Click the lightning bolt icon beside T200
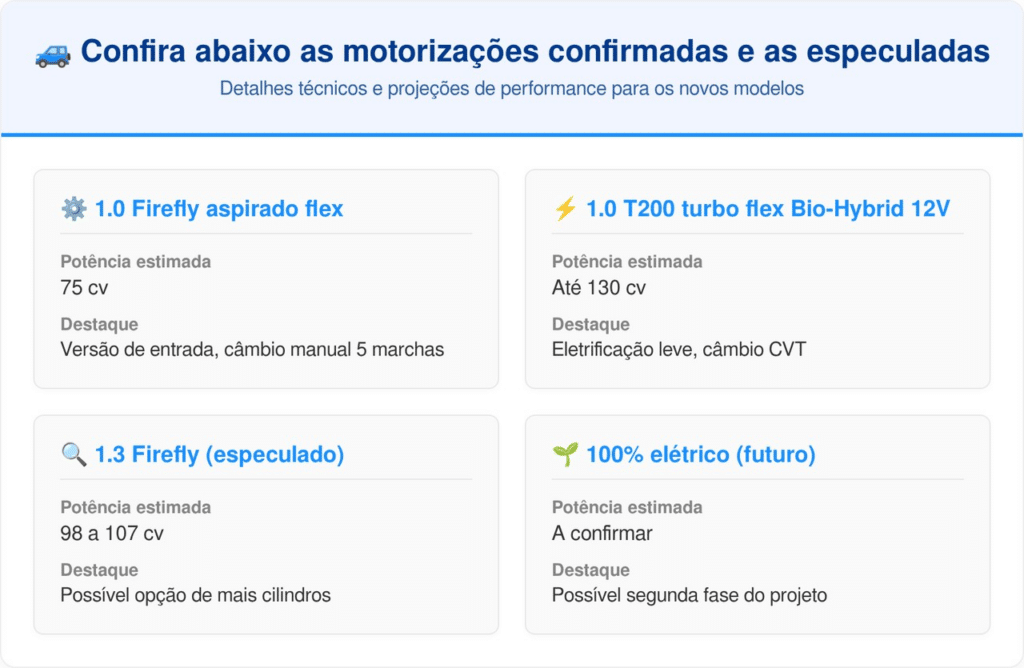 (x=565, y=209)
